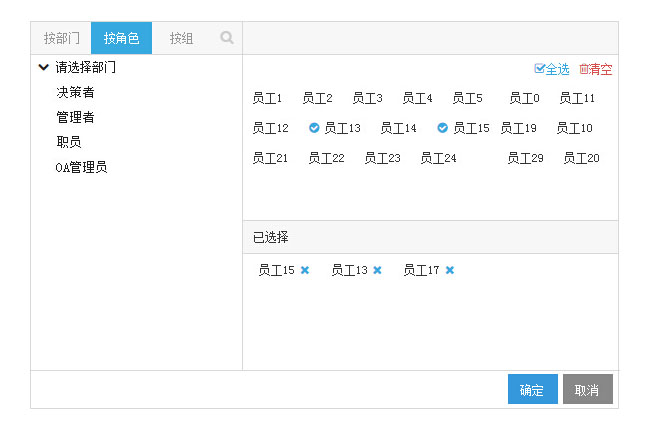Select the 职员 tree item

(69, 142)
